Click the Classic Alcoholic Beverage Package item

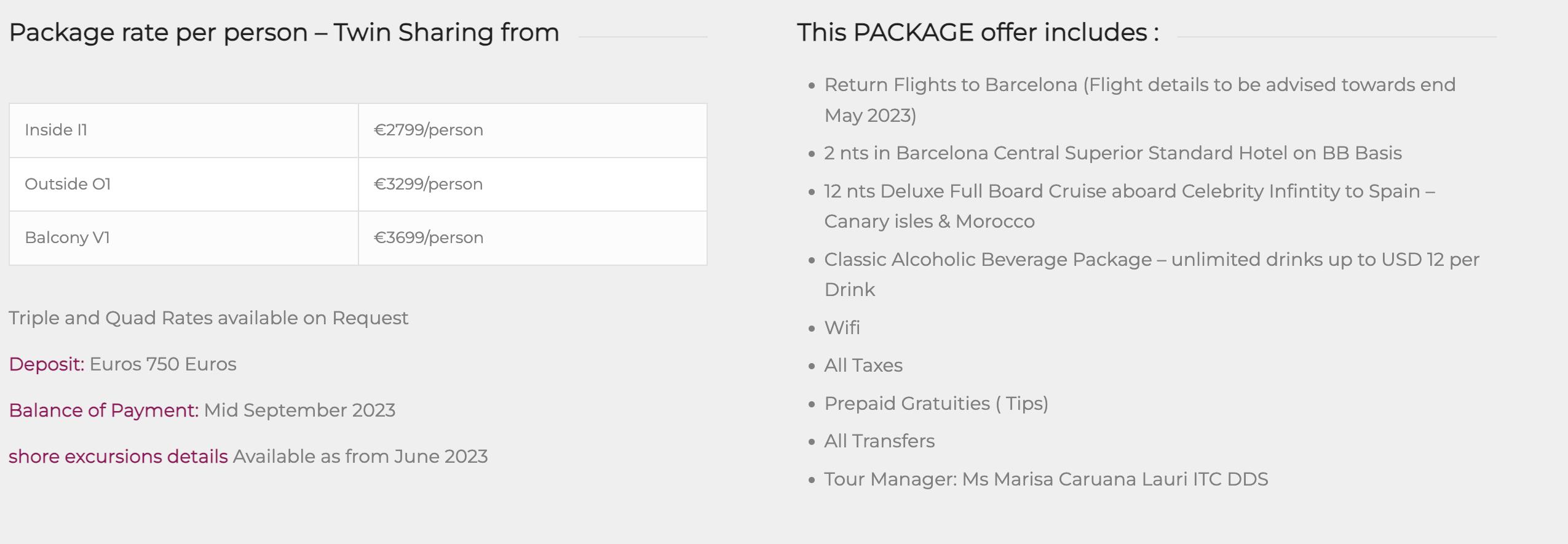click(x=1152, y=274)
